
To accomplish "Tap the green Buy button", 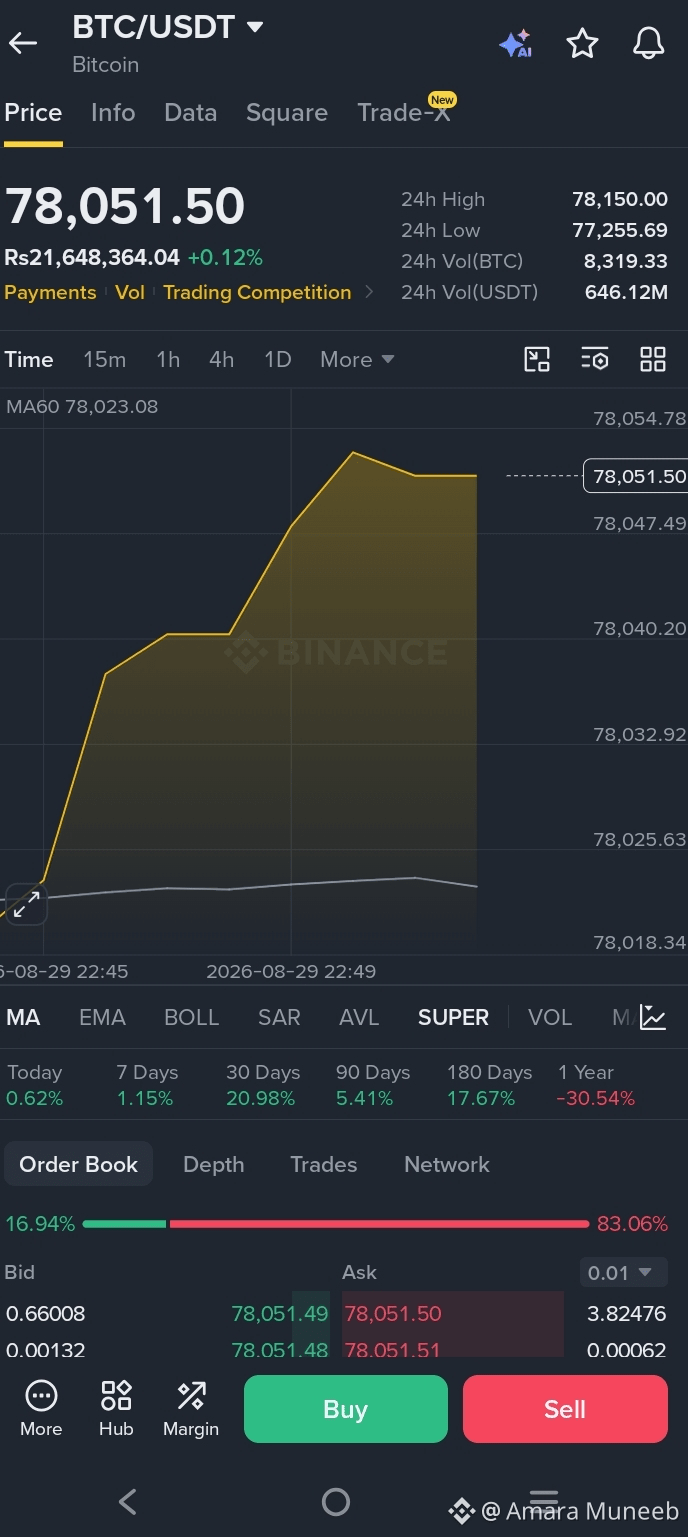I will 346,1409.
